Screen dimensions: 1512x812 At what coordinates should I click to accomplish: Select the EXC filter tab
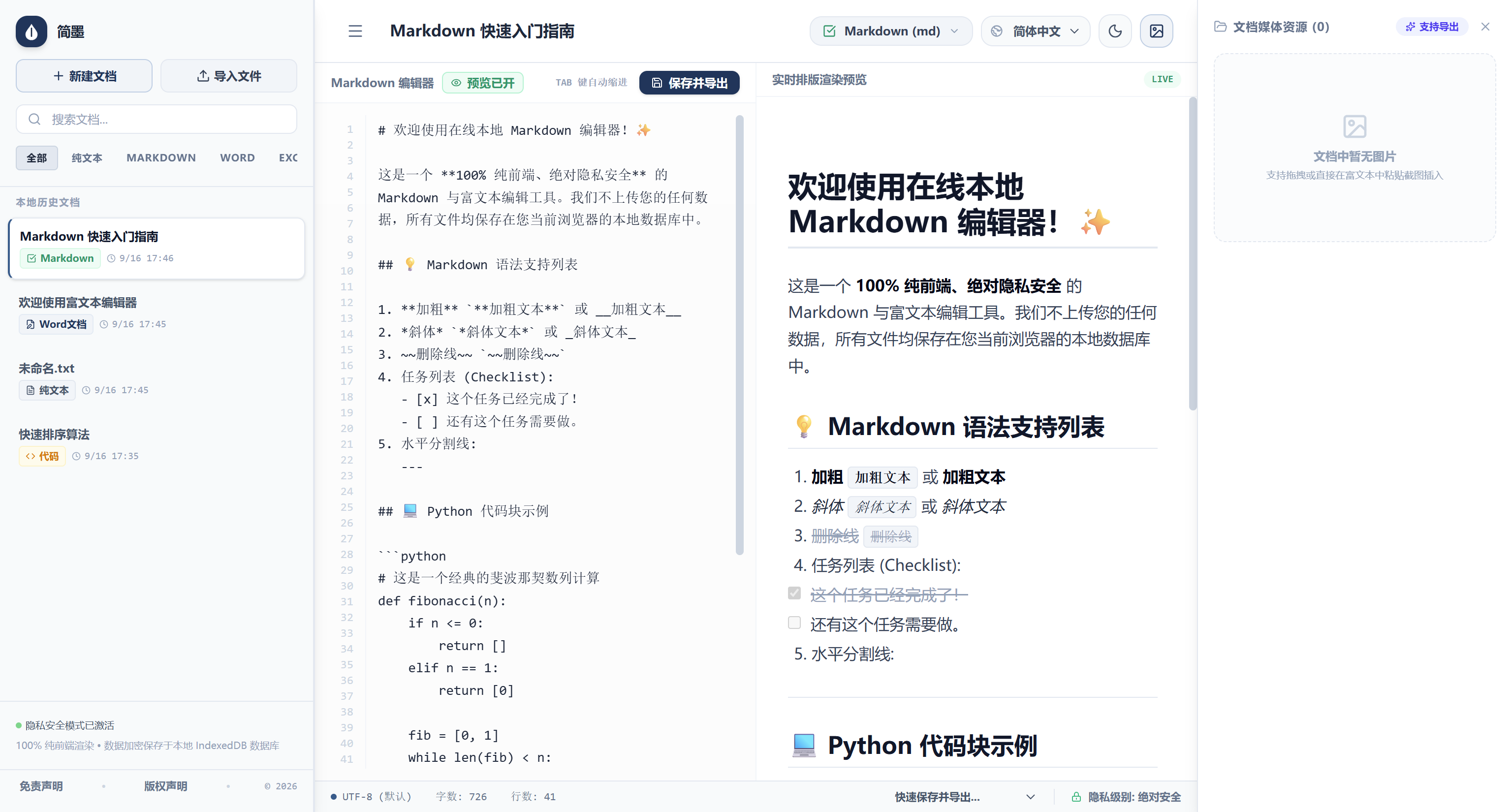[x=287, y=158]
